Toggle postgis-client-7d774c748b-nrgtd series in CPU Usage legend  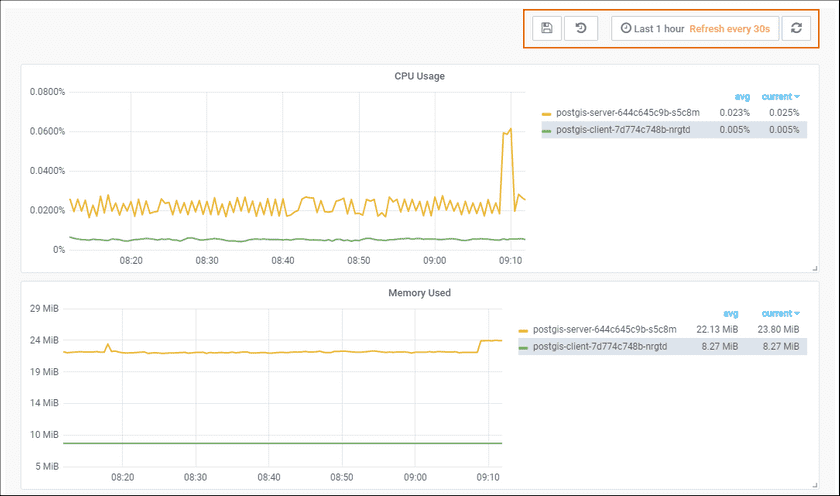(x=623, y=130)
